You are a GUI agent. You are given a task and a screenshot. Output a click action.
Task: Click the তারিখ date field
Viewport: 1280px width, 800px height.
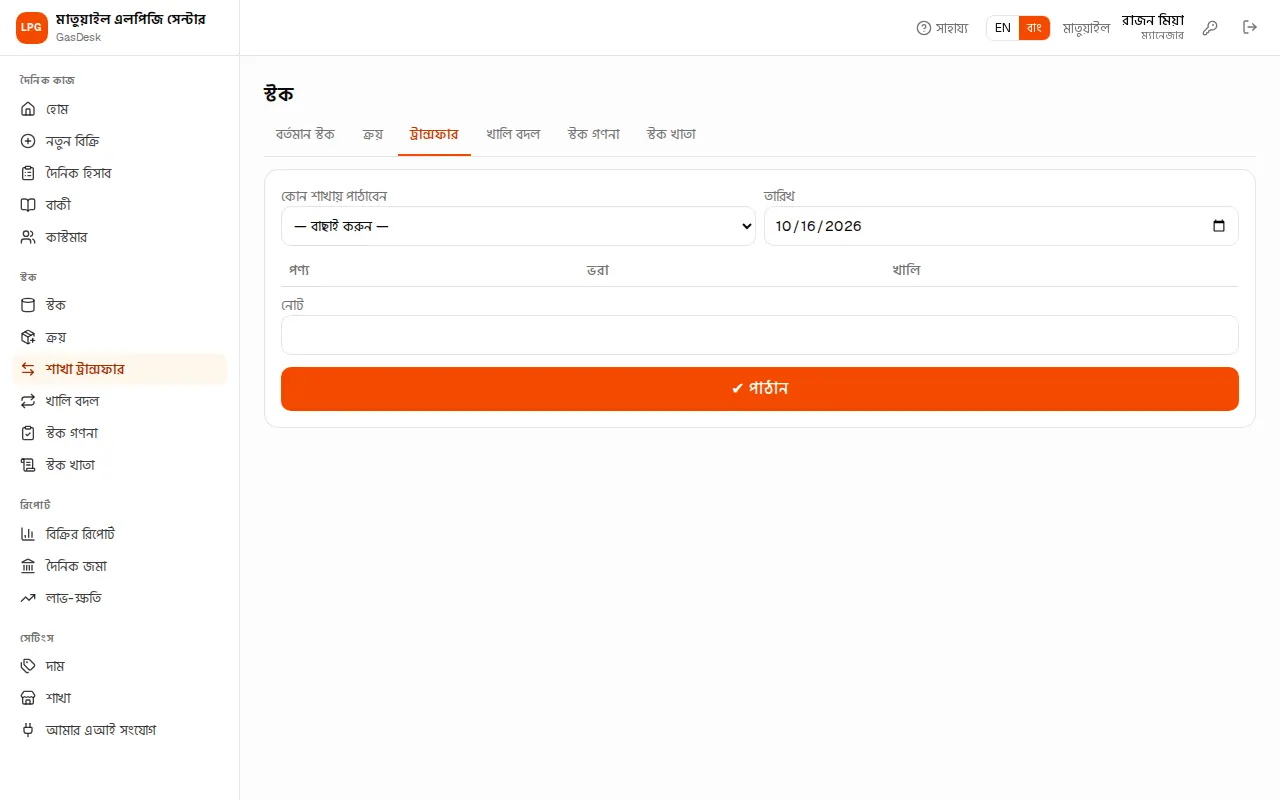click(x=1001, y=226)
